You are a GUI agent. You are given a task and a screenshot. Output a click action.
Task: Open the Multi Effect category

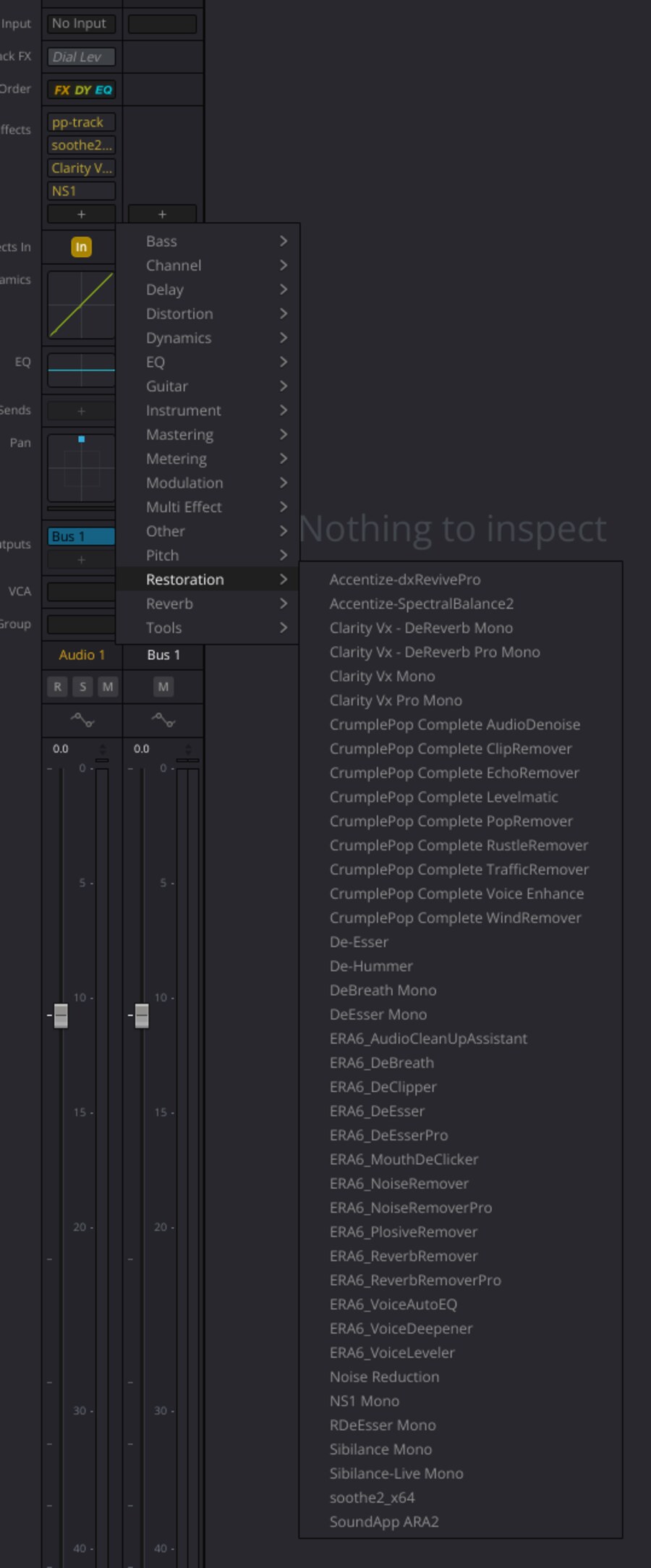(x=208, y=507)
